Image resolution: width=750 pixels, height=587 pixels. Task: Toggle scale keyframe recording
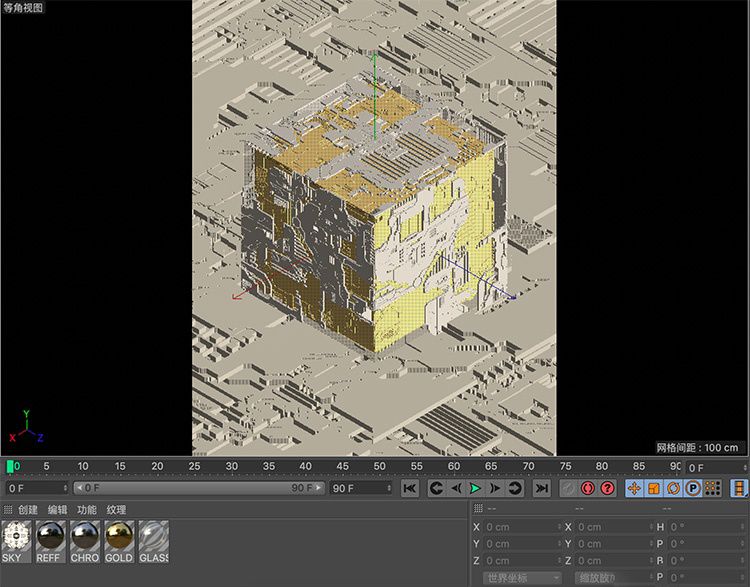point(653,488)
